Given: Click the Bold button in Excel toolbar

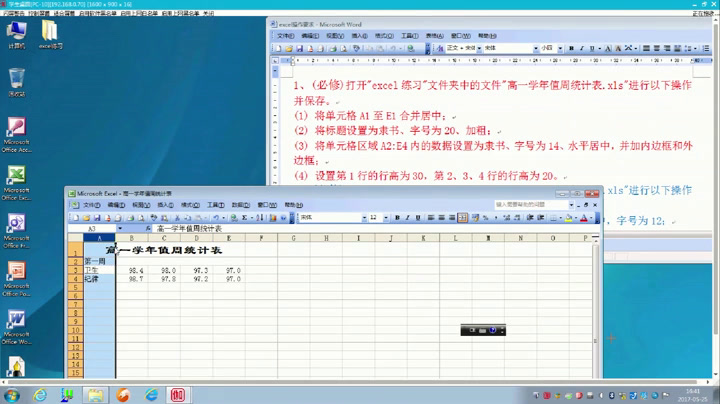Looking at the screenshot, I should tap(397, 217).
